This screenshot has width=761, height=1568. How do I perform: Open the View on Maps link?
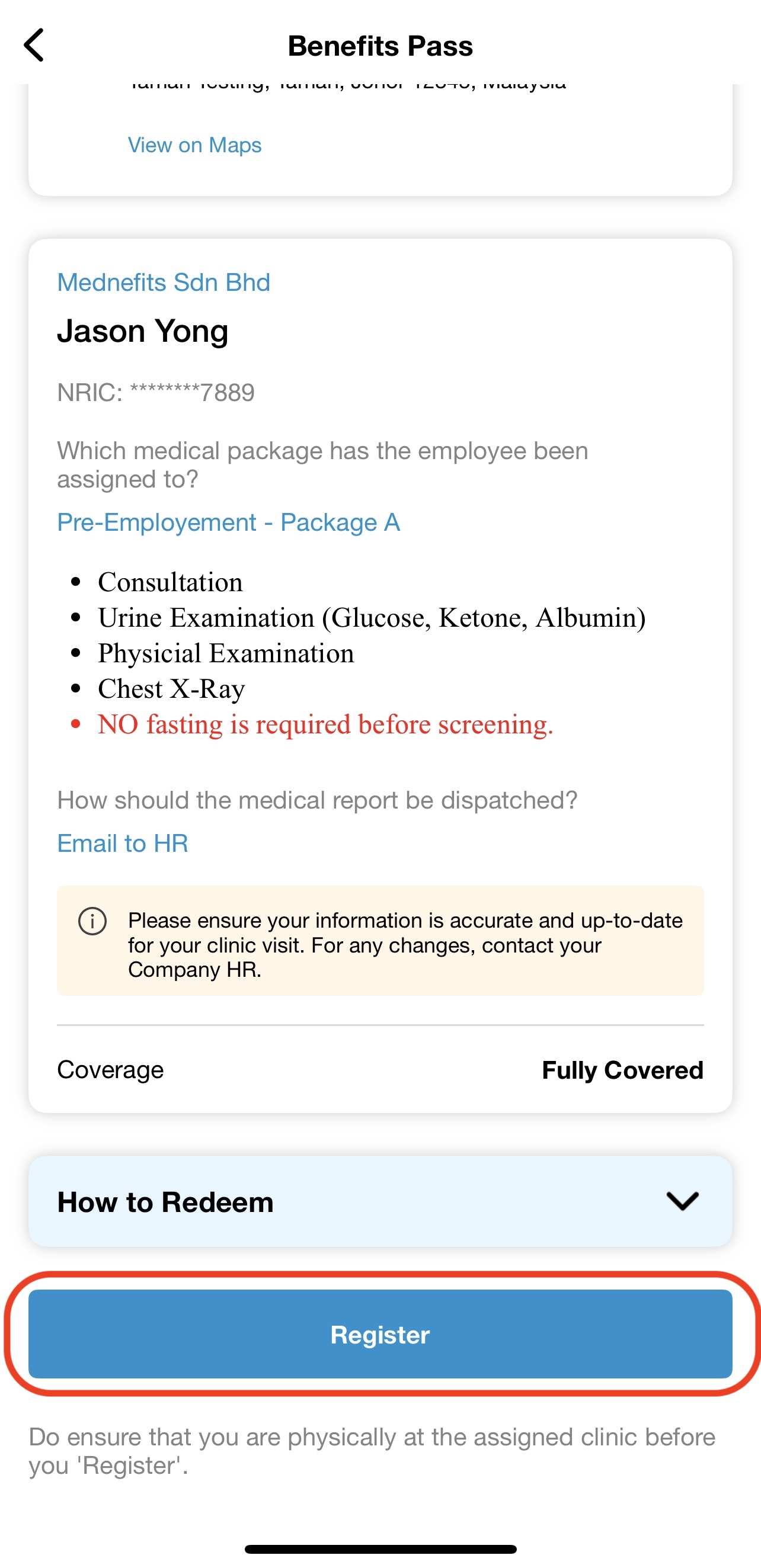click(194, 145)
